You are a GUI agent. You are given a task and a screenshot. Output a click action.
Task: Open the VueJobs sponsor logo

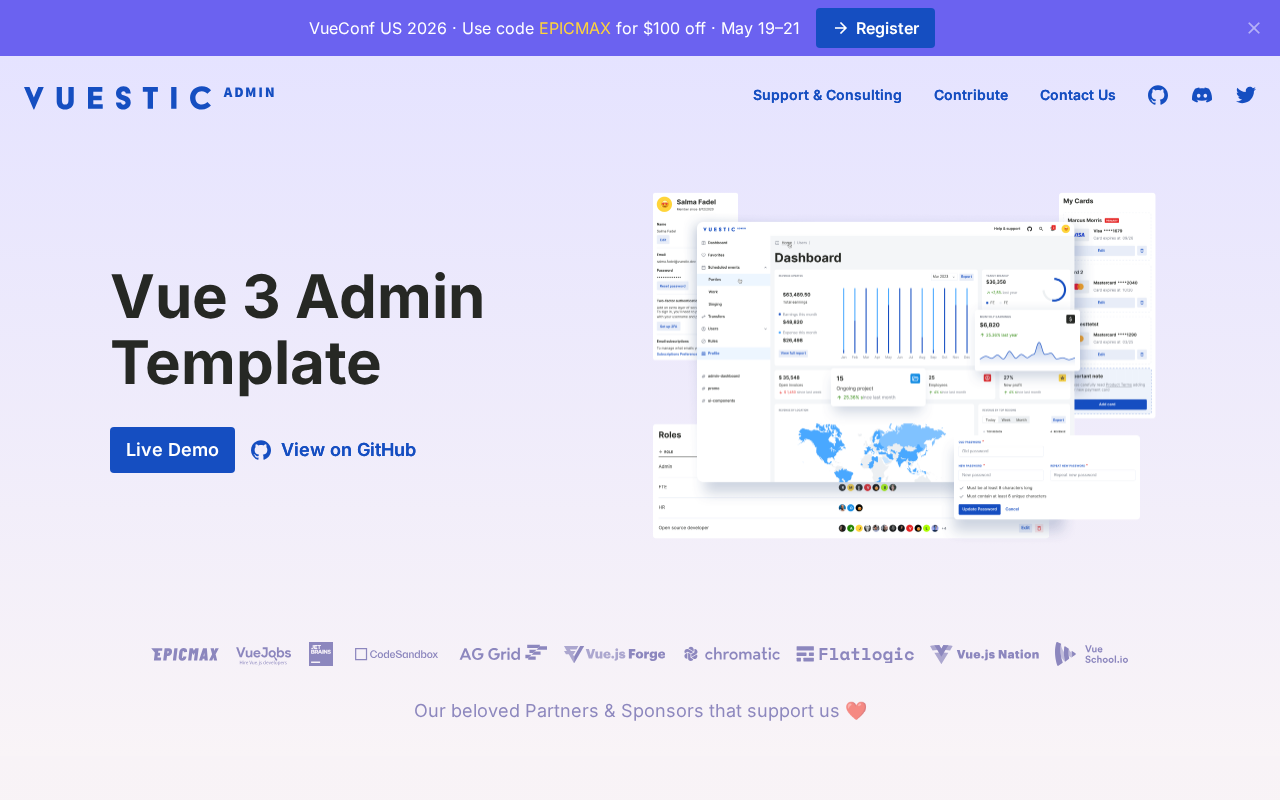coord(264,655)
